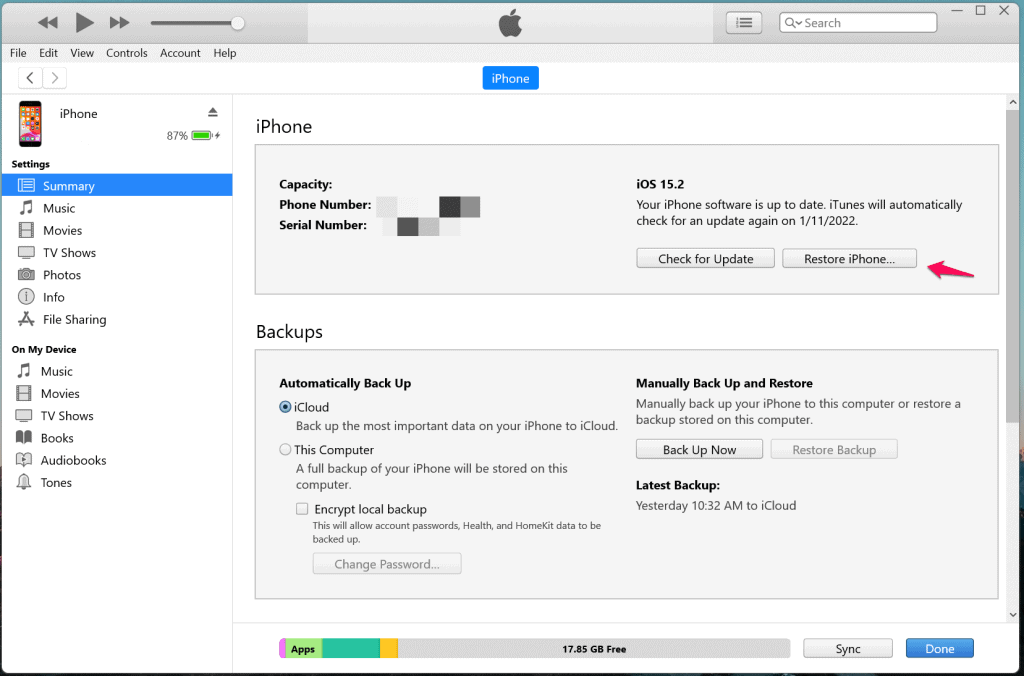Click the volume slider knob
1024x676 pixels.
coord(238,24)
